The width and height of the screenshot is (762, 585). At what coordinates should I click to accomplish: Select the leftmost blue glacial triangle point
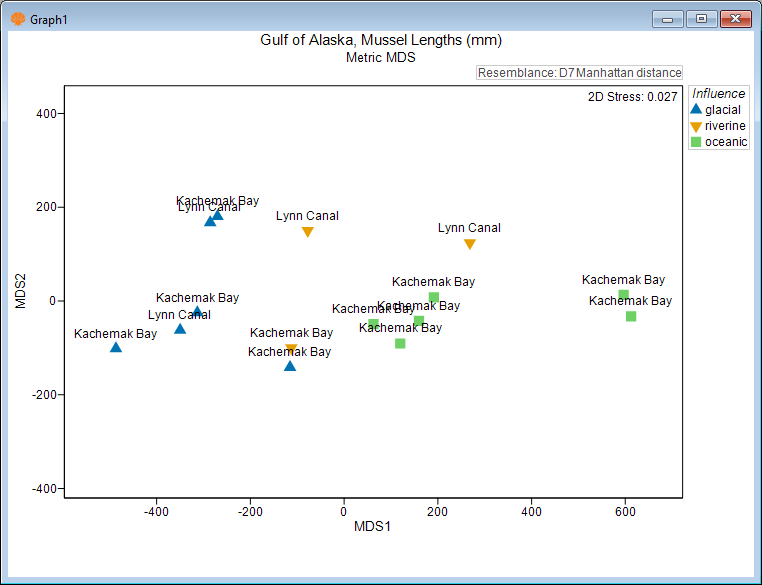(116, 347)
